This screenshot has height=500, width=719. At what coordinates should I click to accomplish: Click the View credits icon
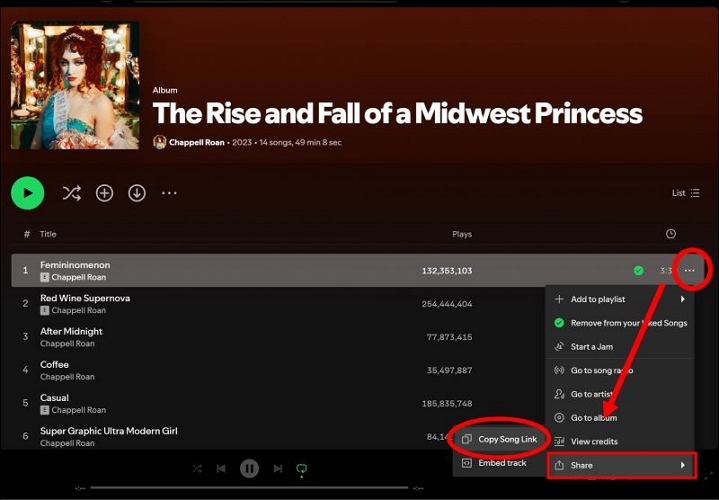pos(559,441)
